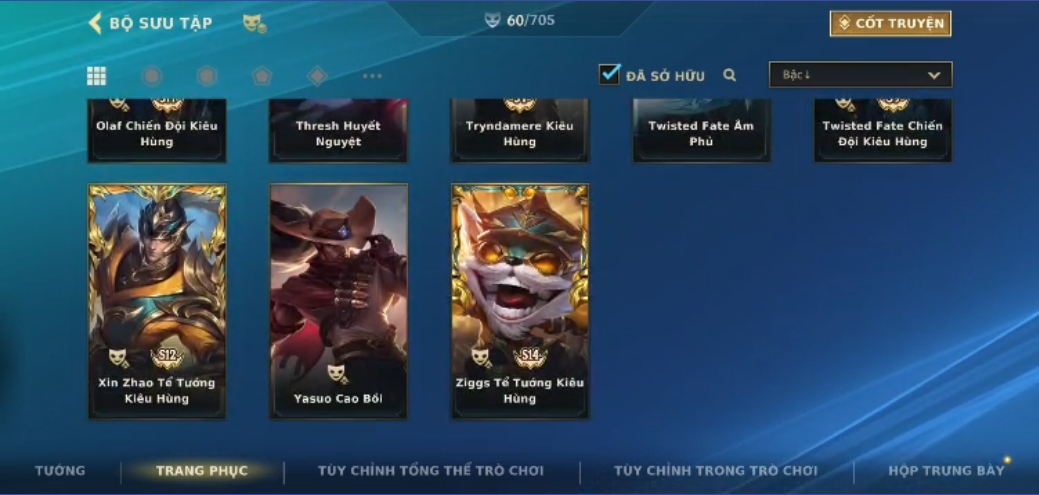Open the skin search magnifier
This screenshot has width=1039, height=495.
pos(730,76)
